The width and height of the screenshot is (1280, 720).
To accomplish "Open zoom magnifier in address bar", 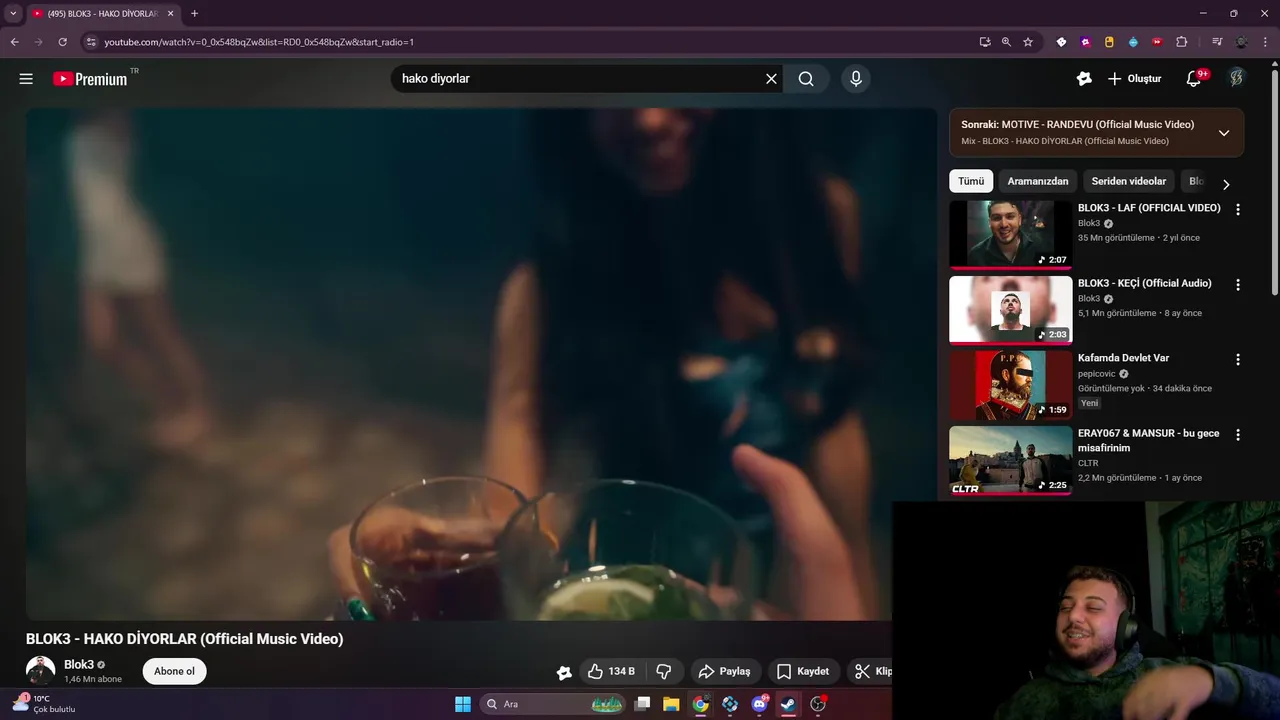I will point(1006,42).
